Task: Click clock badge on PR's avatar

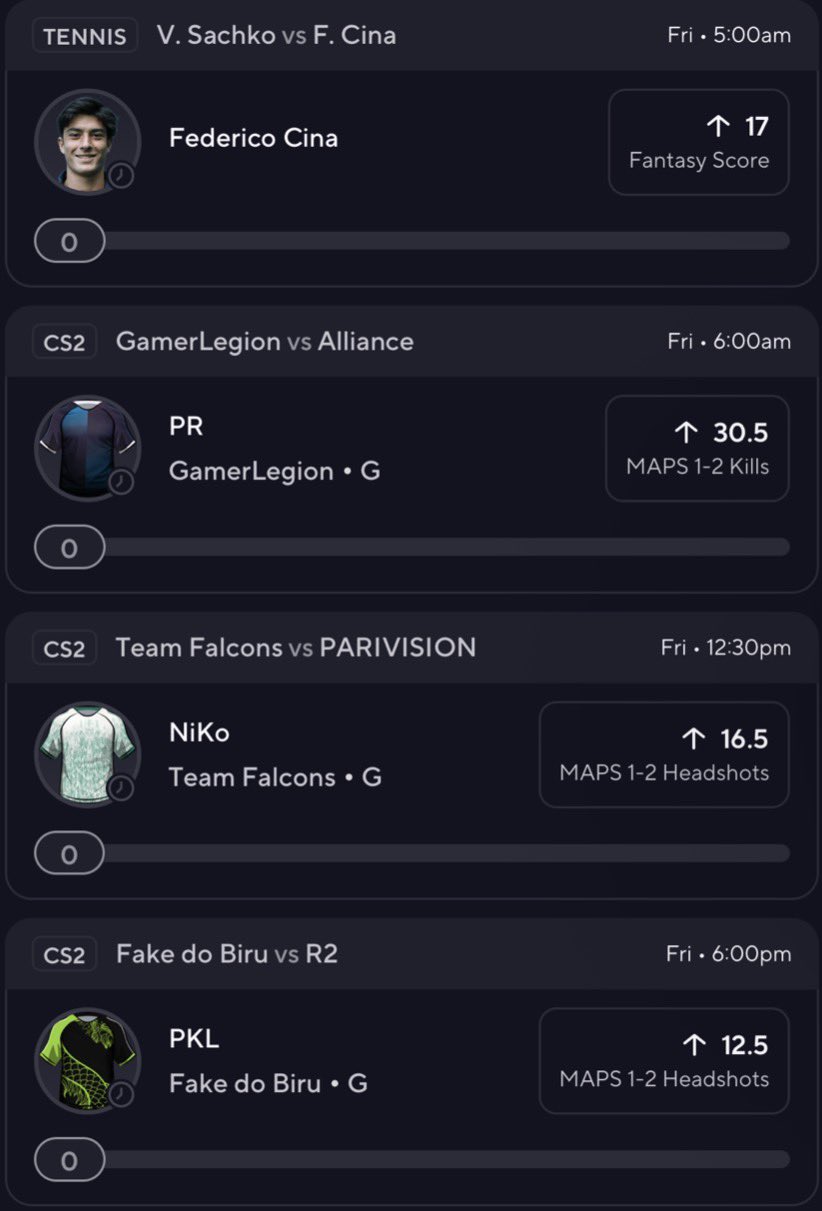Action: click(x=121, y=481)
